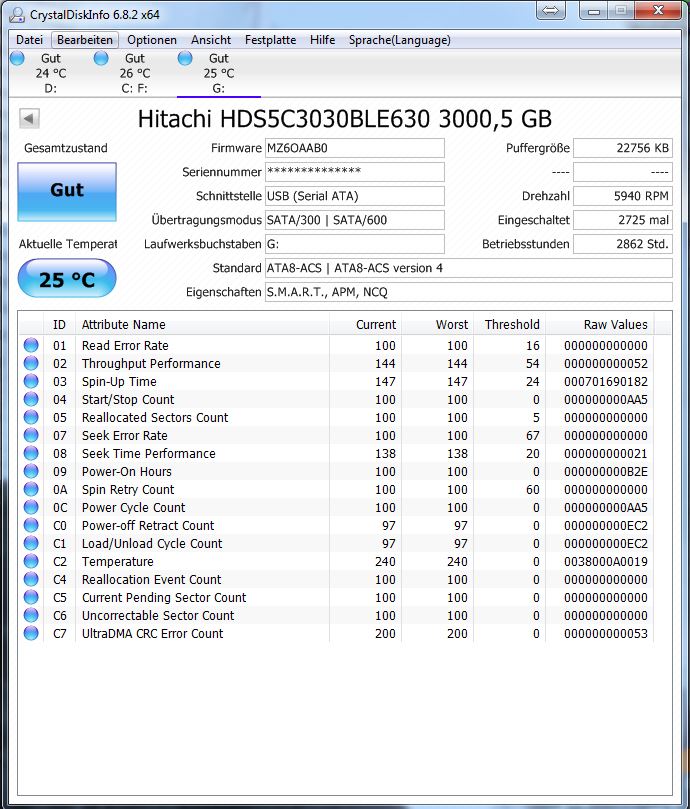The width and height of the screenshot is (690, 809).
Task: Click status orb of Start/Stop Count row
Action: [x=31, y=399]
